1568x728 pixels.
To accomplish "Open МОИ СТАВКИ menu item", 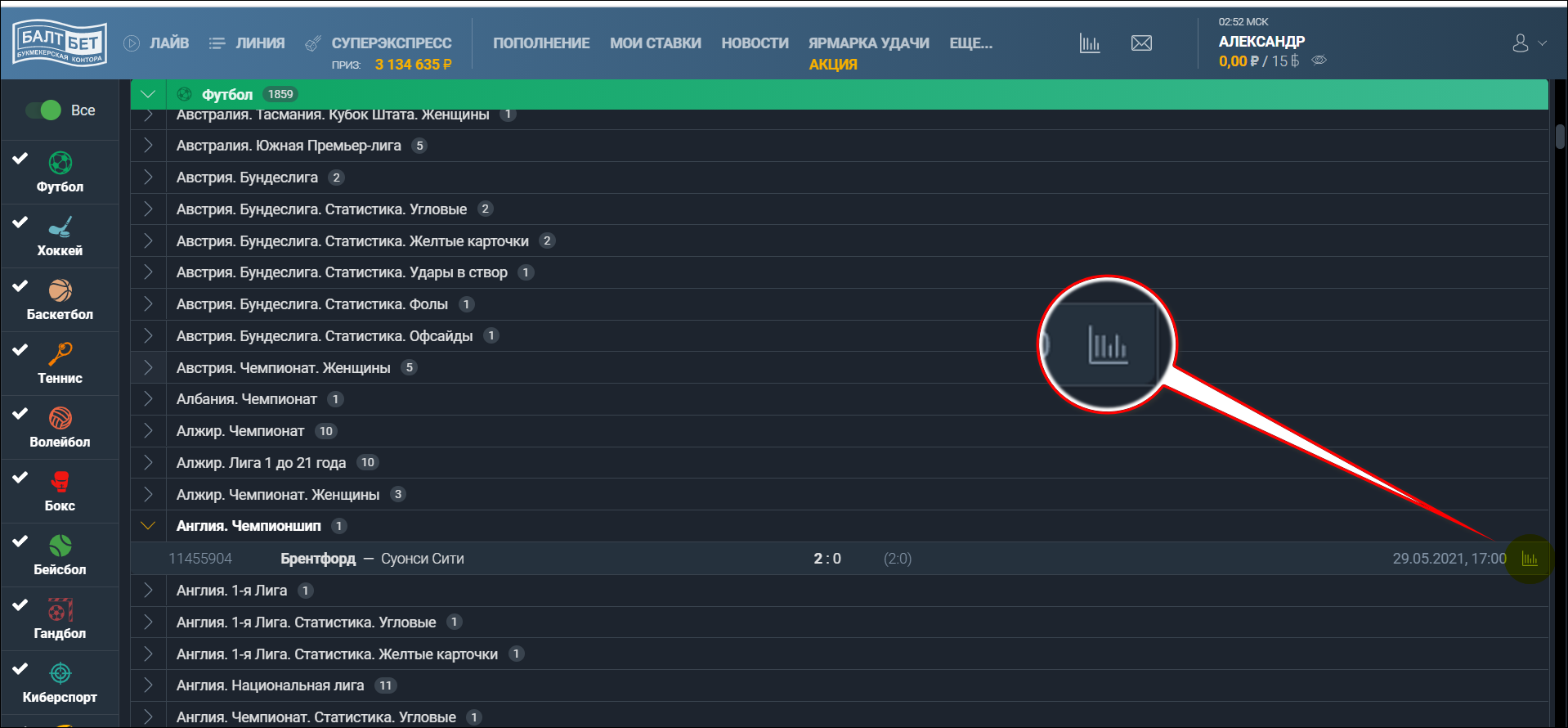I will pos(656,43).
